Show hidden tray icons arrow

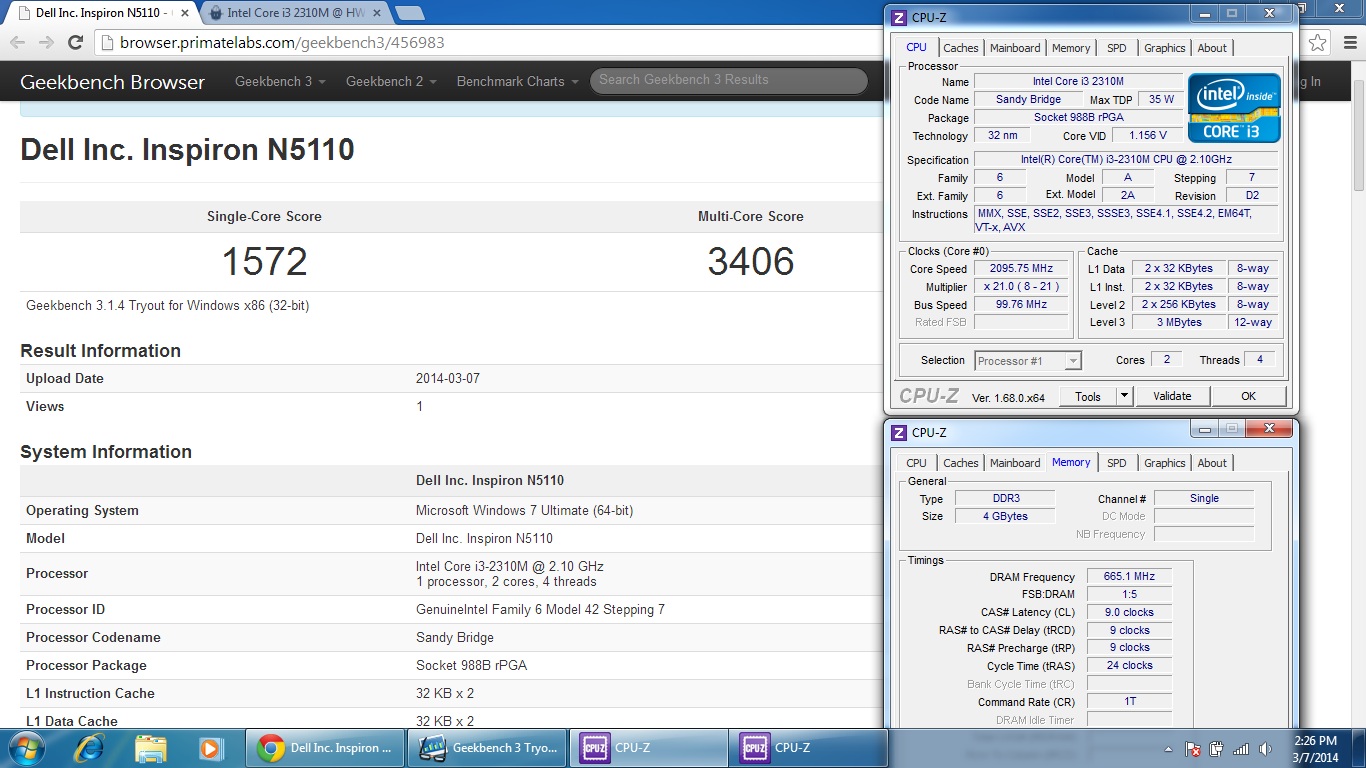click(1169, 748)
